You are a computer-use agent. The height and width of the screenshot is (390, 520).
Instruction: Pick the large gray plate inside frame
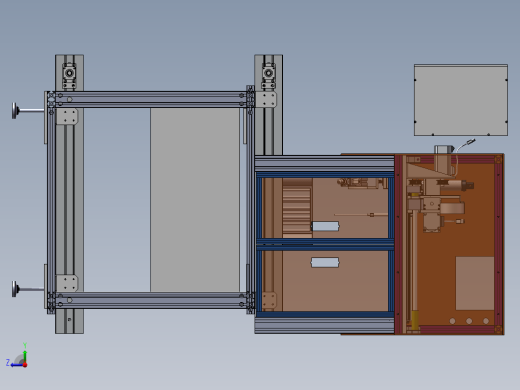coord(195,200)
